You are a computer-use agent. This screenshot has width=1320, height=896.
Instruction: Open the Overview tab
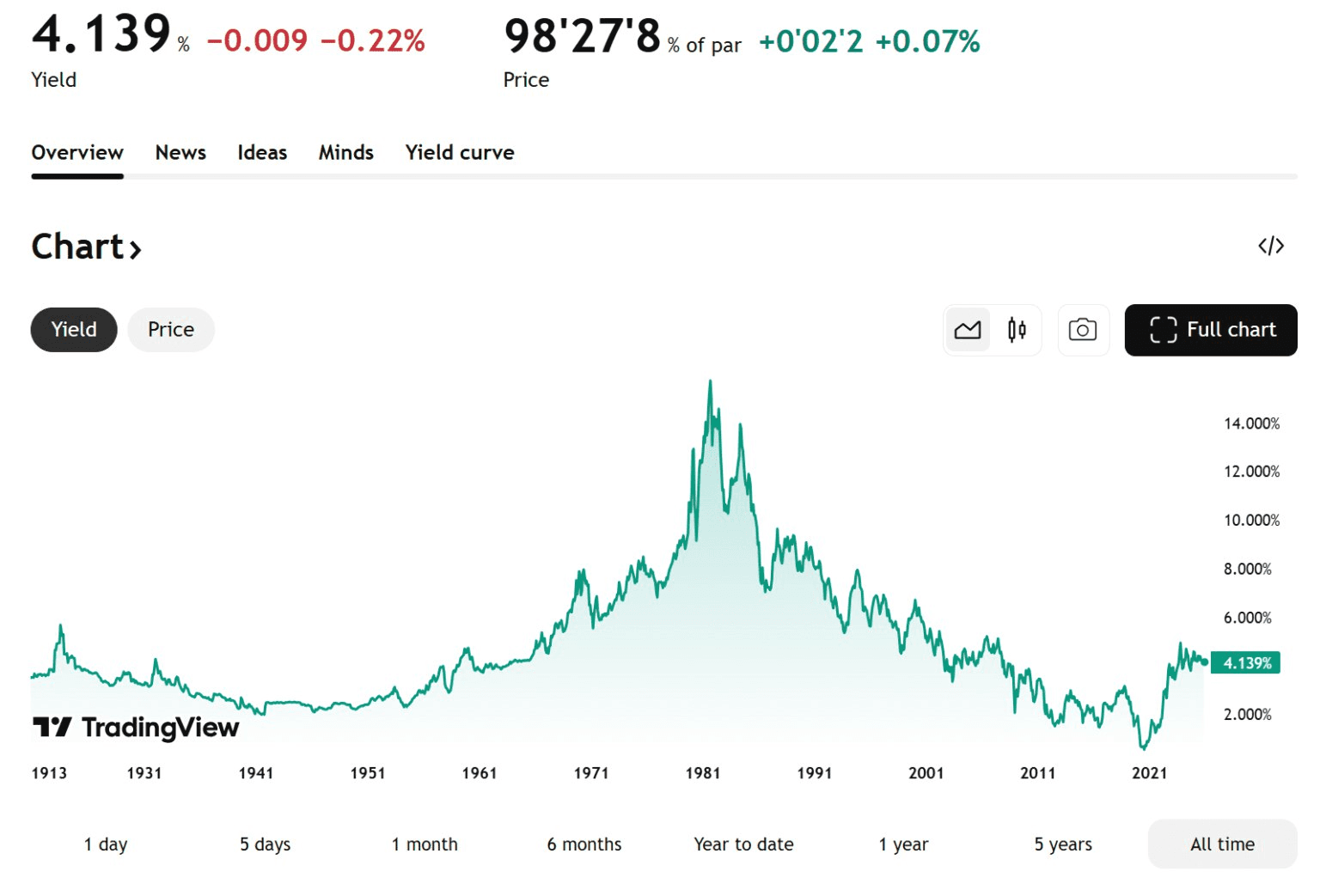coord(77,153)
